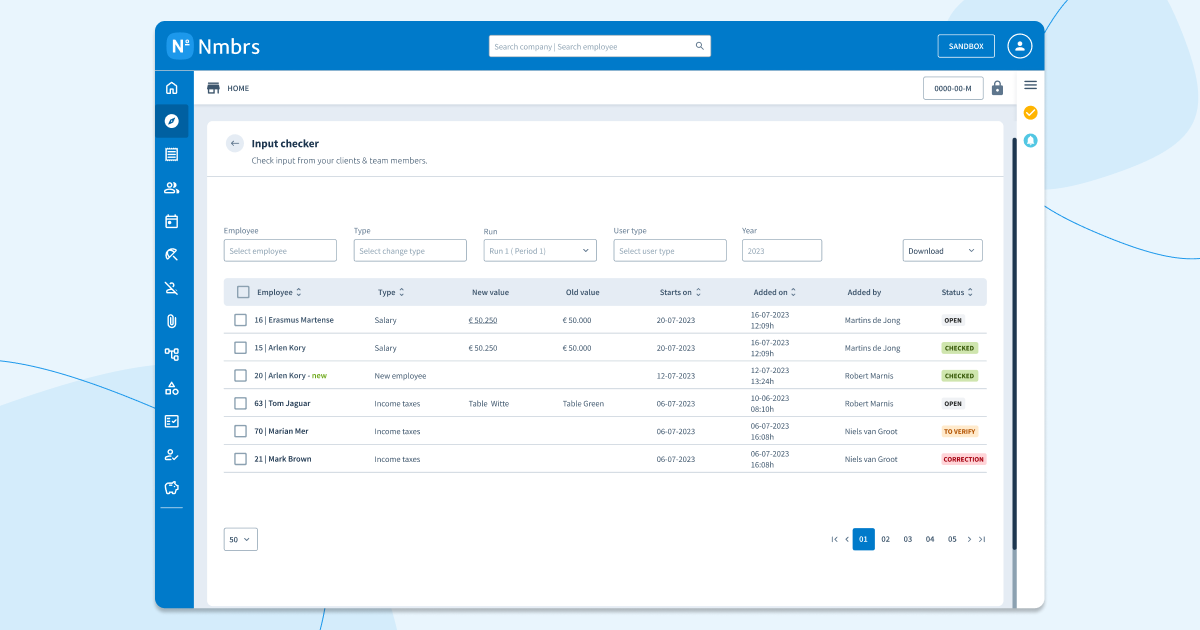Click the underlined € 50.250 new value

(x=483, y=320)
